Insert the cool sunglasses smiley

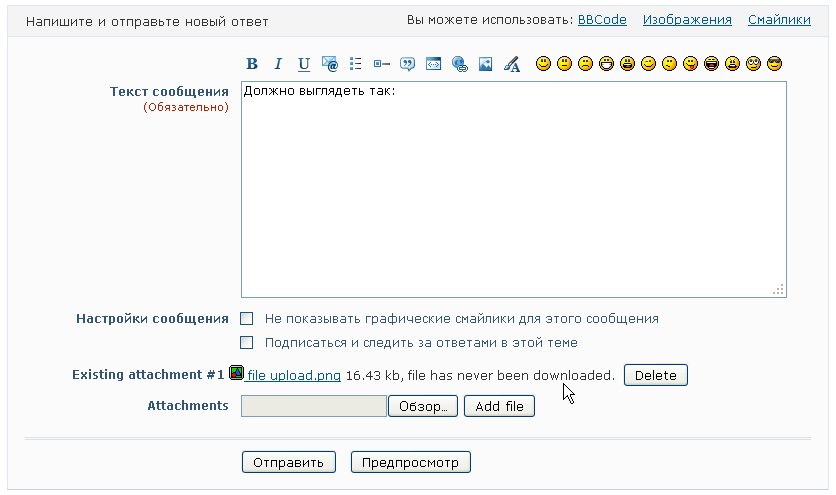pos(774,64)
